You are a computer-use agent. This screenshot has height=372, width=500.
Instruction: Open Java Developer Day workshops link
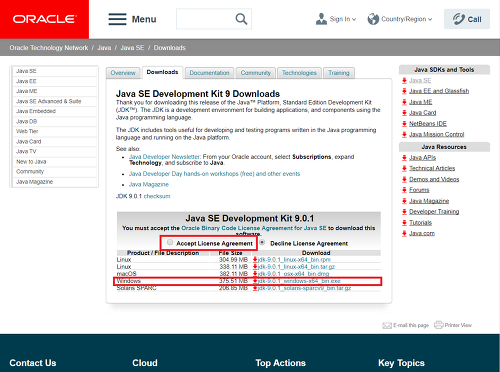pos(214,174)
